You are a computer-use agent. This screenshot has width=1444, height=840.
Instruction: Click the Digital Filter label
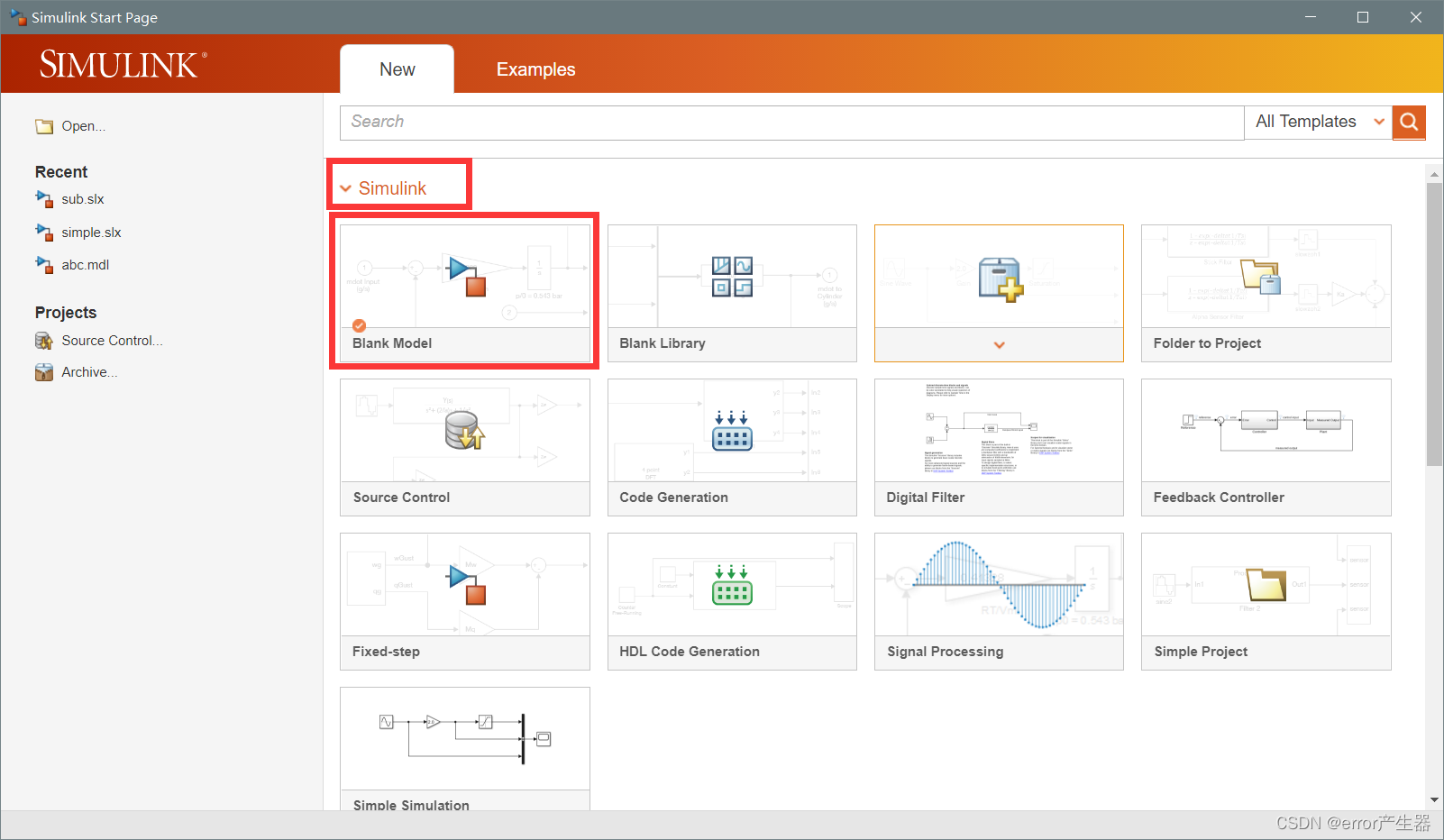(926, 498)
